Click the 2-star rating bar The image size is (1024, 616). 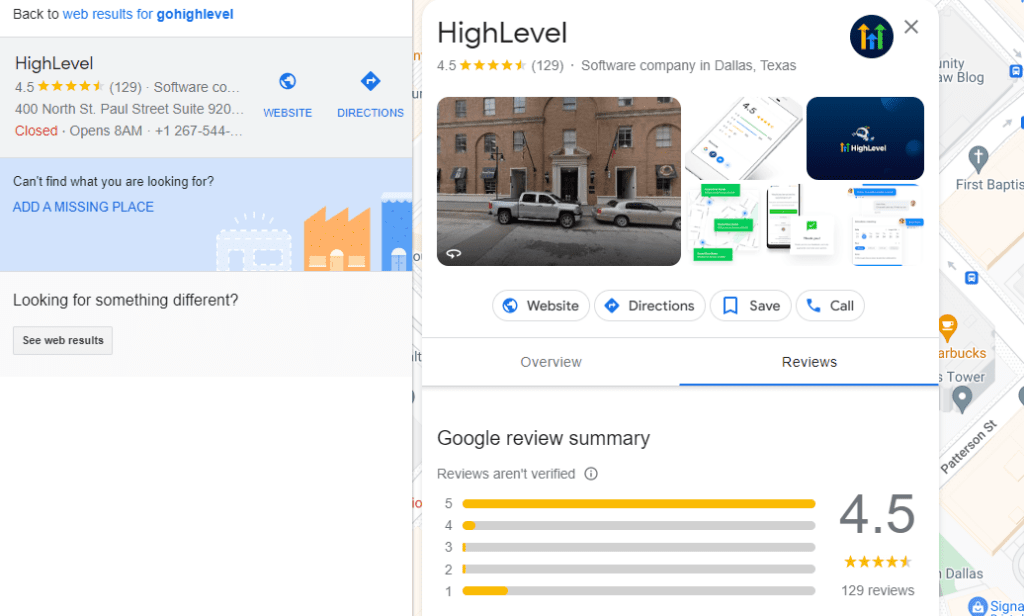tap(639, 569)
